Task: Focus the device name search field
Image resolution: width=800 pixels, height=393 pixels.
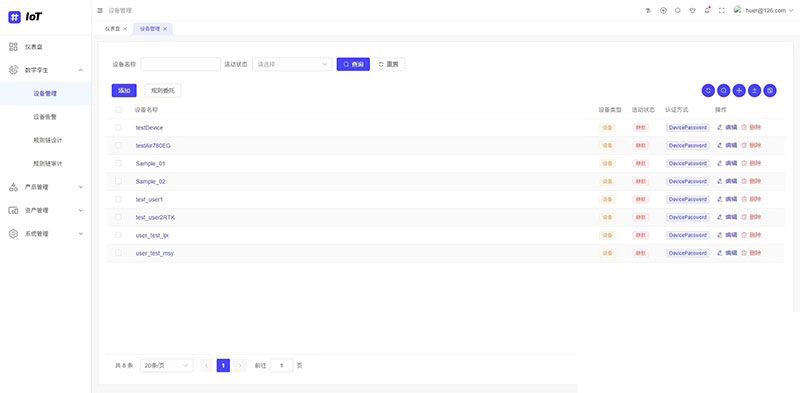Action: pos(181,64)
